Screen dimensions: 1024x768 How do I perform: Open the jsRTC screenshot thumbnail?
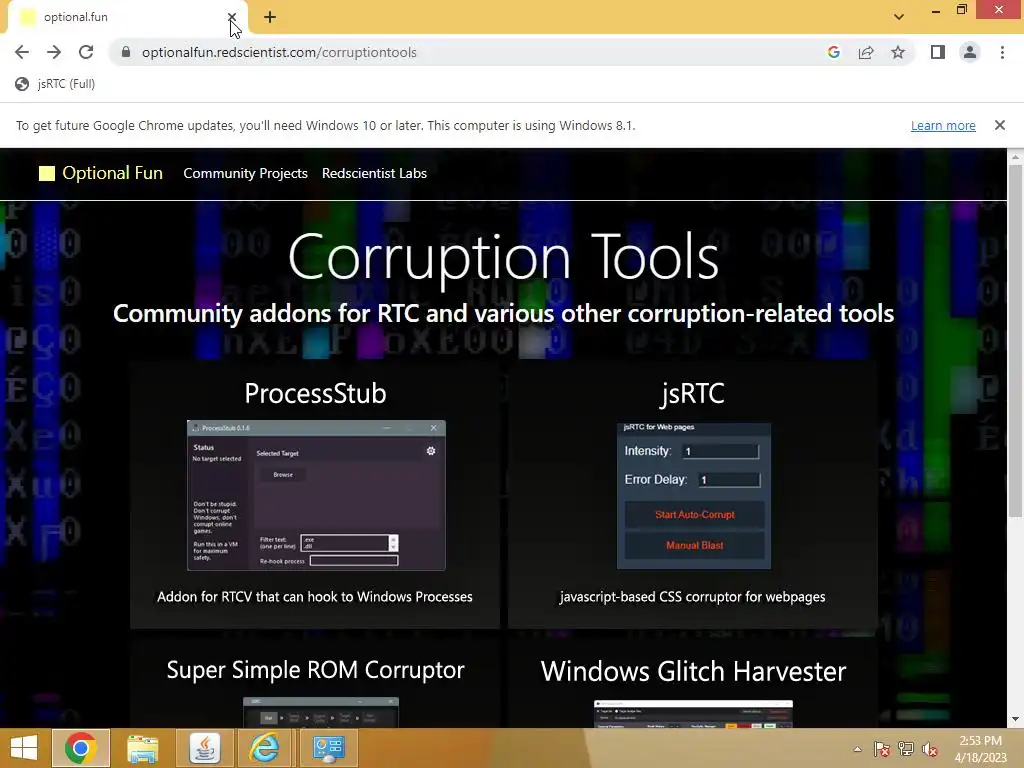click(x=694, y=496)
